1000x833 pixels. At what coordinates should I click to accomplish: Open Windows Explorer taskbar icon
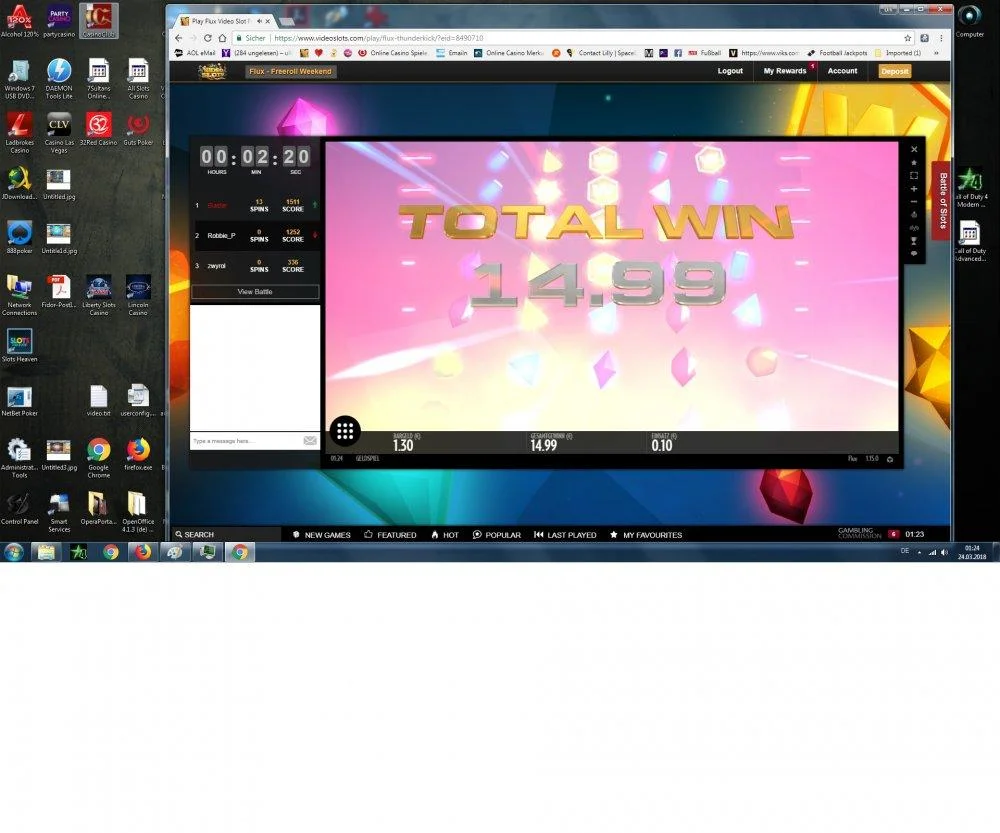[46, 552]
